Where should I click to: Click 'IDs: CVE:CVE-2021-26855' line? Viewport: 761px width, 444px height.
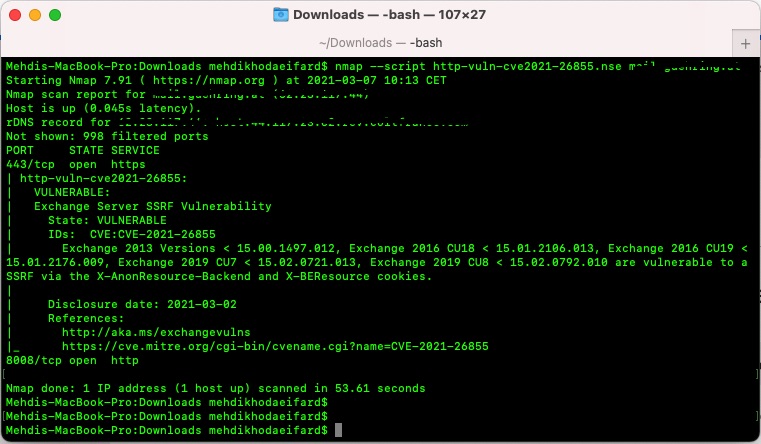coord(132,234)
